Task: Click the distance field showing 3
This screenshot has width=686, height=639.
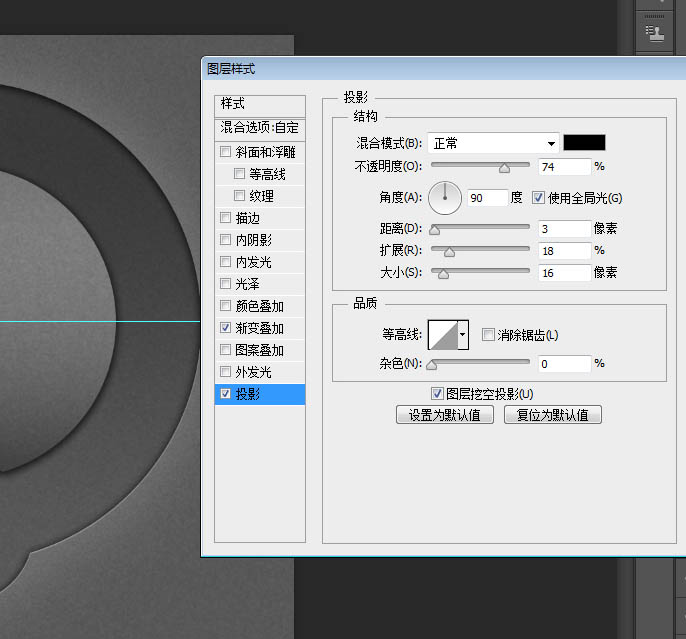Action: [x=565, y=229]
